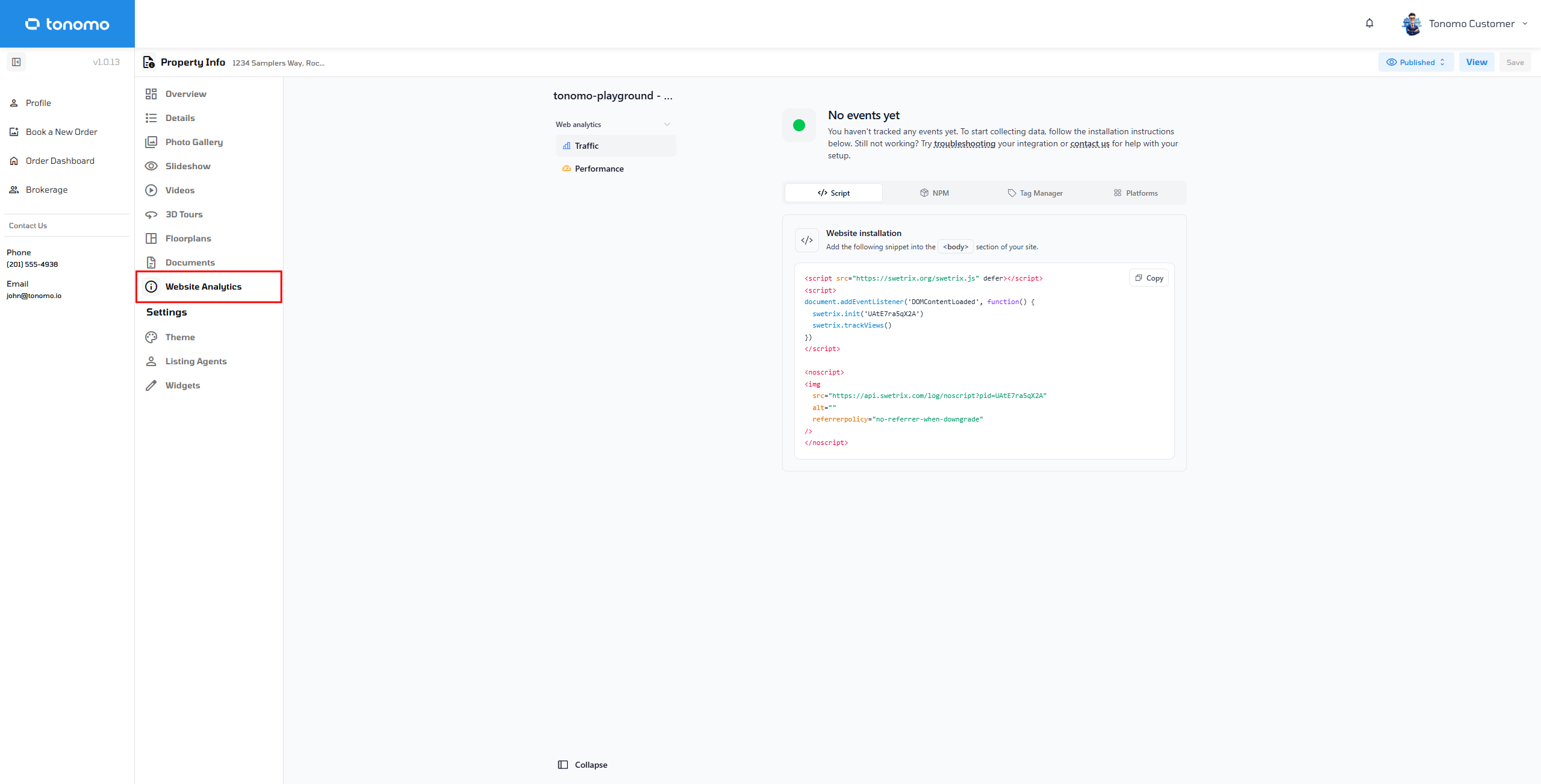1541x784 pixels.
Task: Click the Website installation code icon
Action: click(x=807, y=240)
